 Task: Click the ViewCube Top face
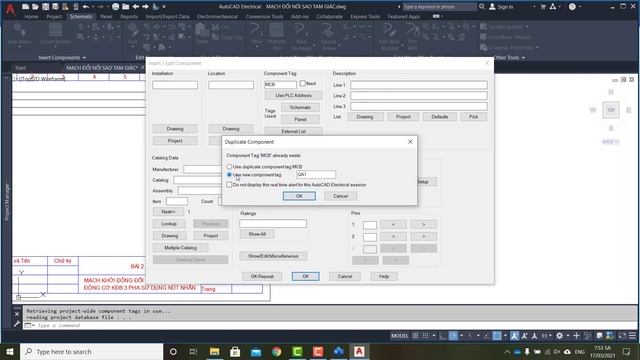611,110
